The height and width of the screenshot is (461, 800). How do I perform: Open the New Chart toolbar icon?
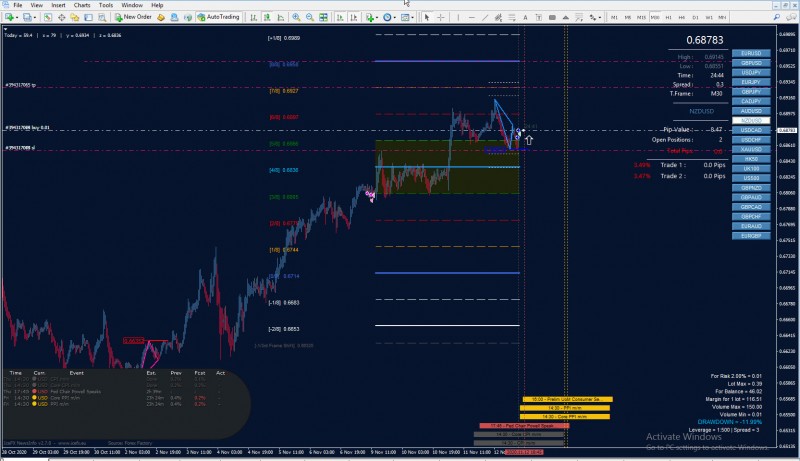pos(10,17)
